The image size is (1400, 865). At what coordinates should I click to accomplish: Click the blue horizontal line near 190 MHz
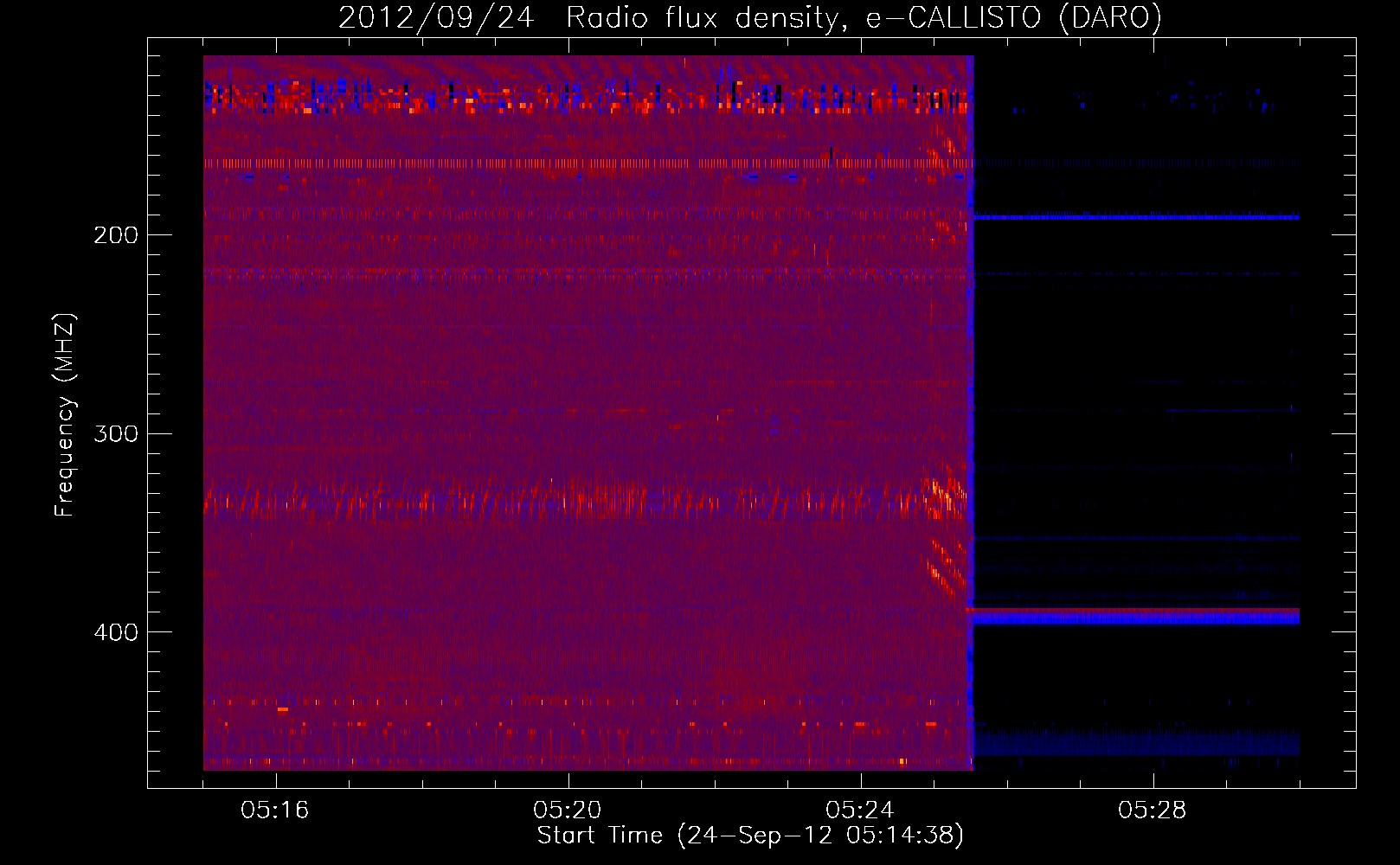[x=1136, y=217]
